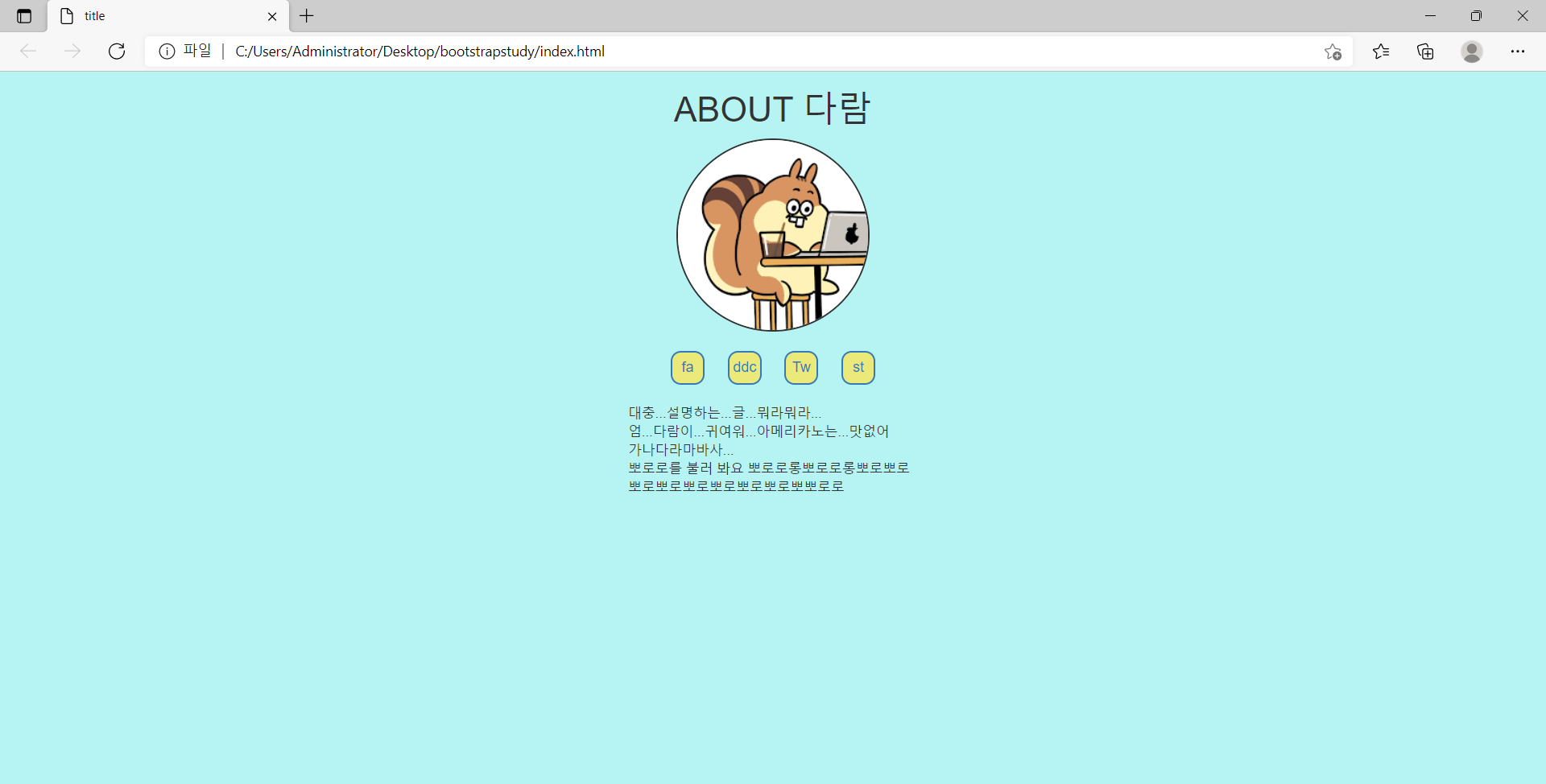1546x784 pixels.
Task: Open the Collections icon
Action: click(x=1426, y=52)
